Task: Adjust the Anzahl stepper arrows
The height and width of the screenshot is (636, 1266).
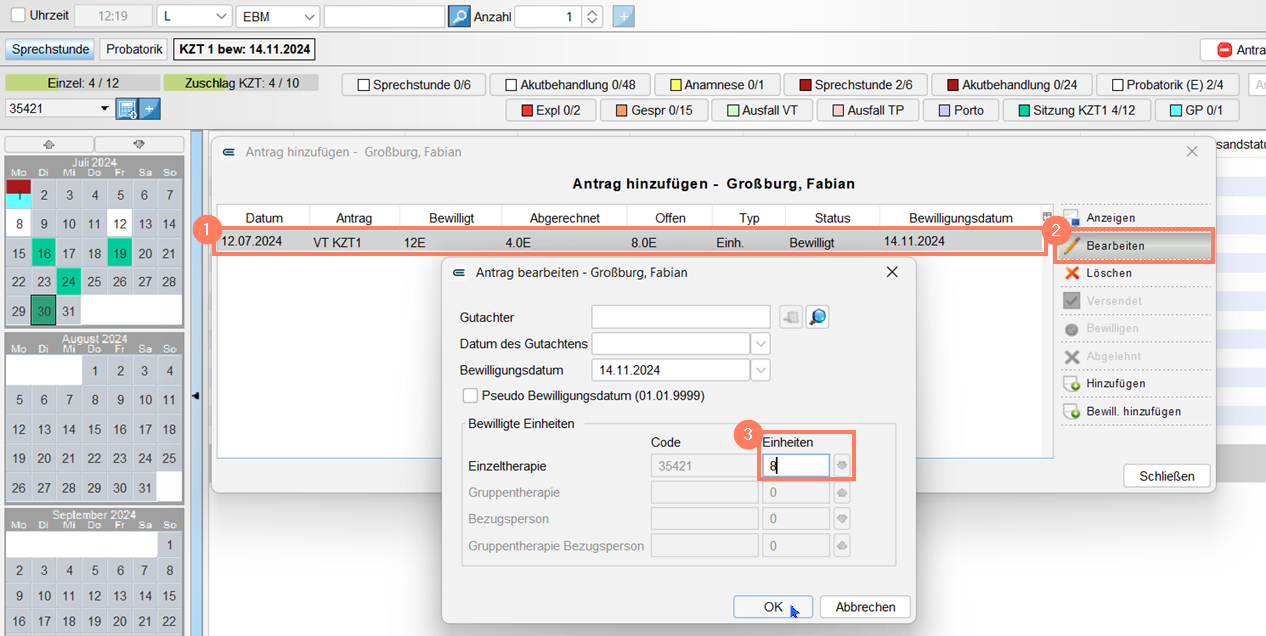Action: (592, 16)
